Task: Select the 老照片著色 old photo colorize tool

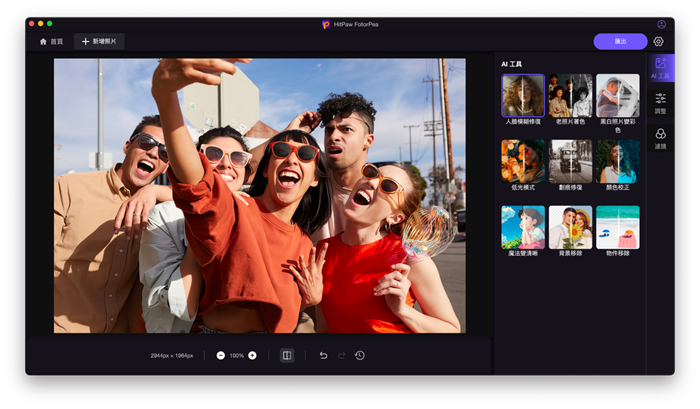Action: click(x=570, y=95)
